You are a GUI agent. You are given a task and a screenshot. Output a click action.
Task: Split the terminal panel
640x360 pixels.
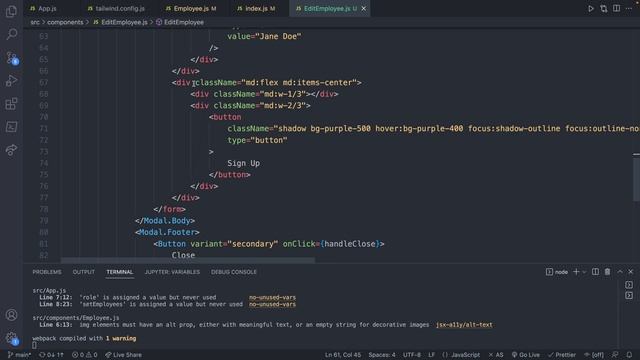pos(596,271)
